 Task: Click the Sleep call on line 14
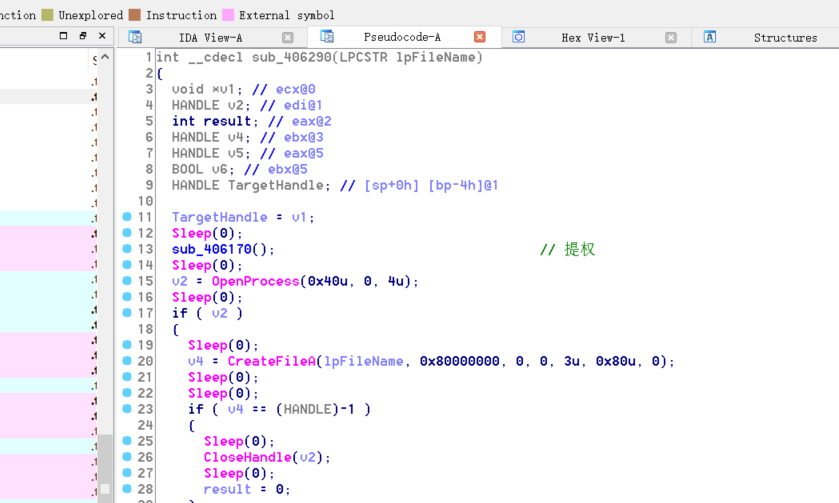tap(192, 265)
